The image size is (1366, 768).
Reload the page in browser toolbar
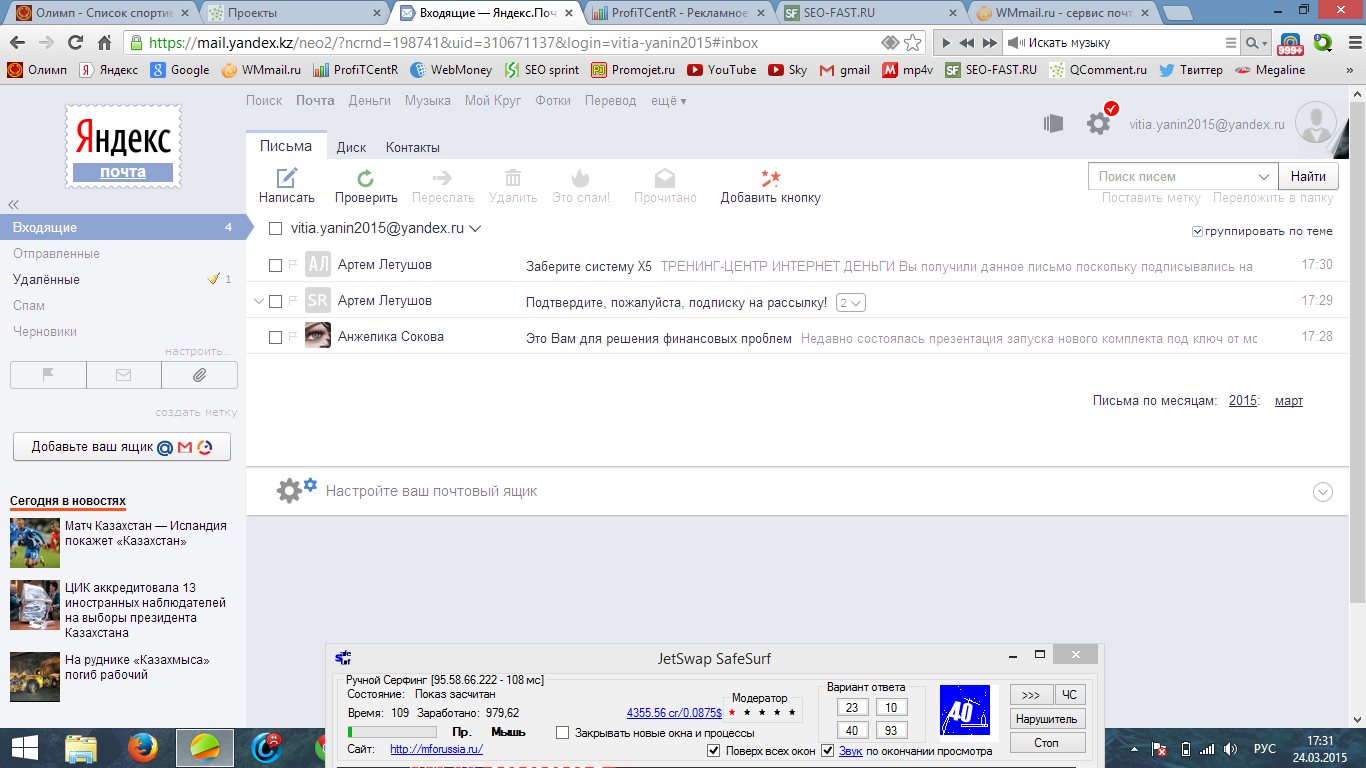click(76, 43)
